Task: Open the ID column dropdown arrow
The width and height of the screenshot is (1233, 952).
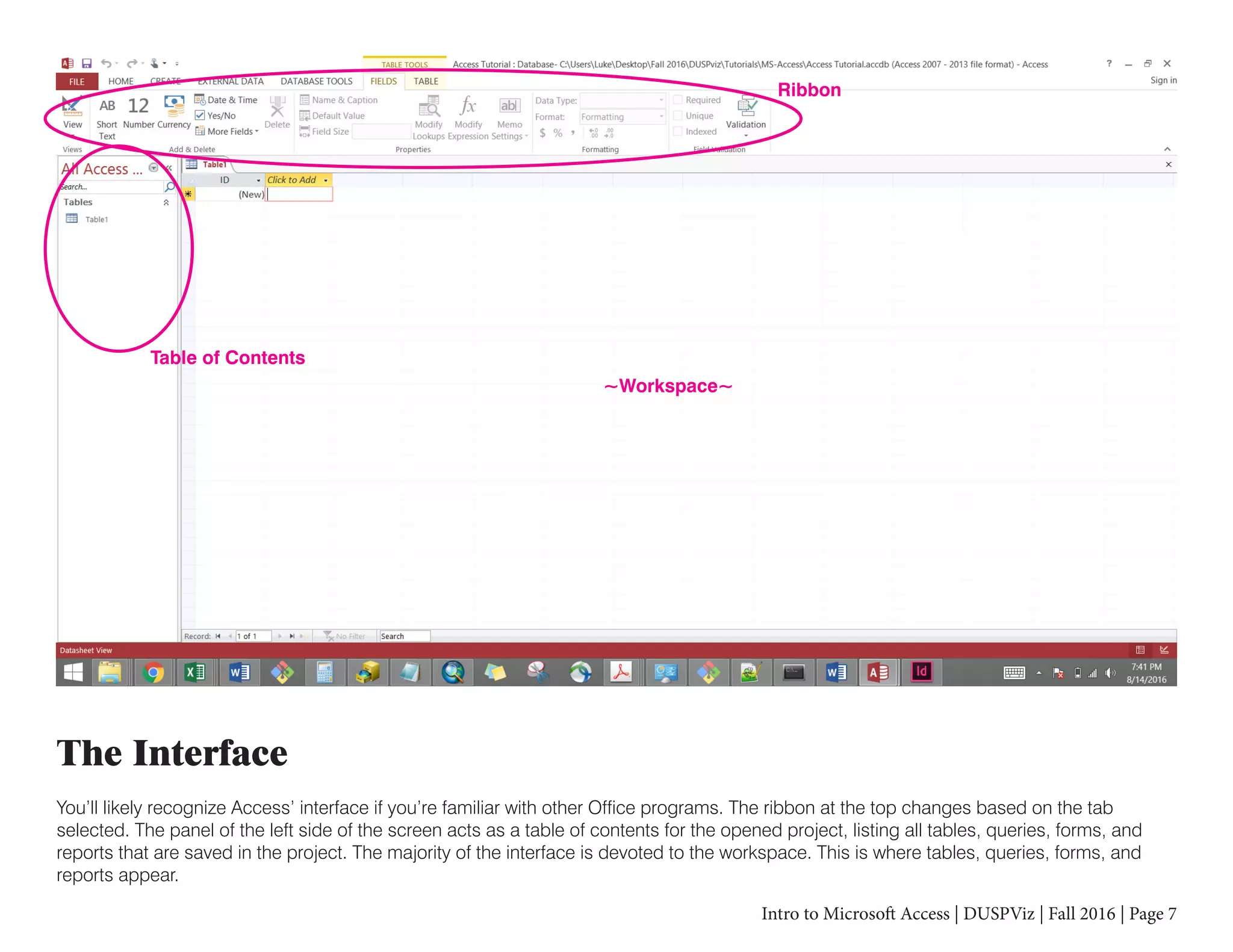Action: [x=258, y=180]
